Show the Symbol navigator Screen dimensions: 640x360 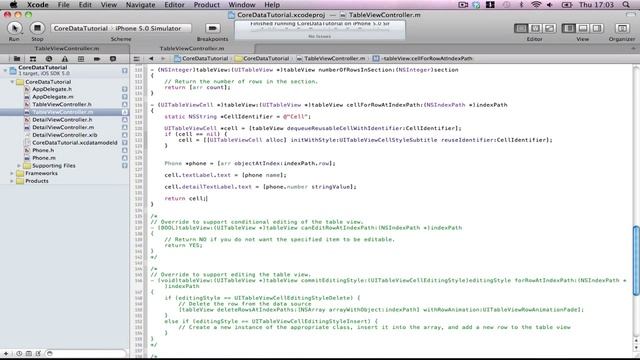tap(33, 59)
